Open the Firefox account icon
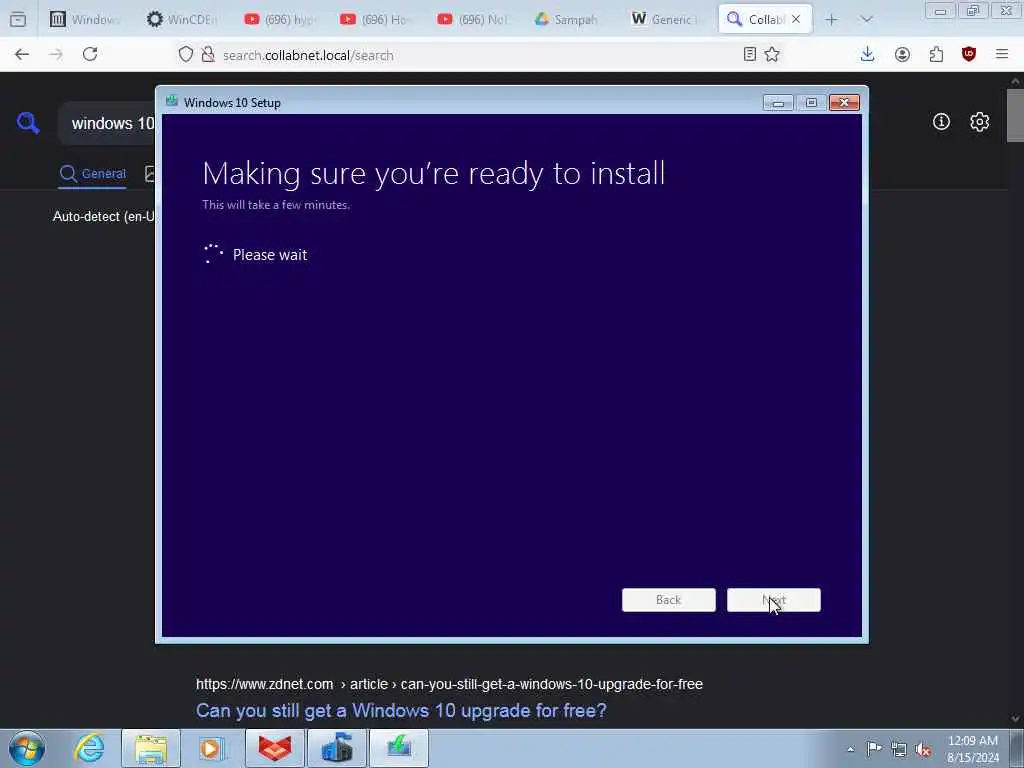This screenshot has height=768, width=1024. click(x=902, y=55)
